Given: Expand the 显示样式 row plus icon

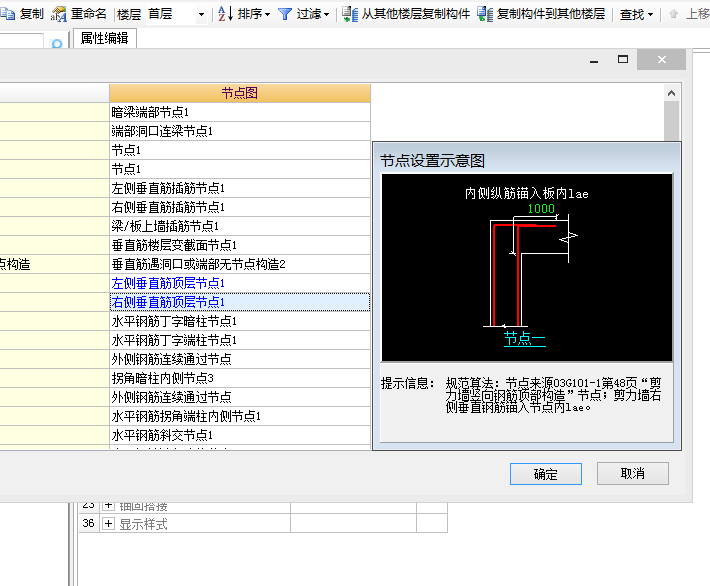Looking at the screenshot, I should (108, 524).
